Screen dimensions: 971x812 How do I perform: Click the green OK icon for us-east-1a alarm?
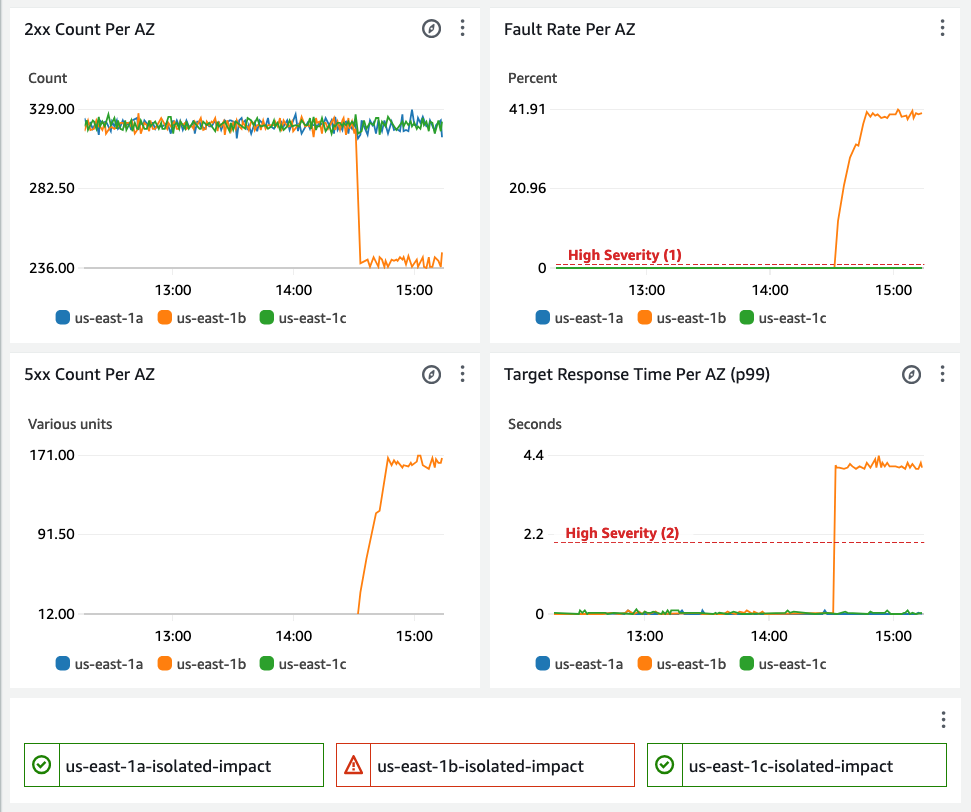click(41, 765)
